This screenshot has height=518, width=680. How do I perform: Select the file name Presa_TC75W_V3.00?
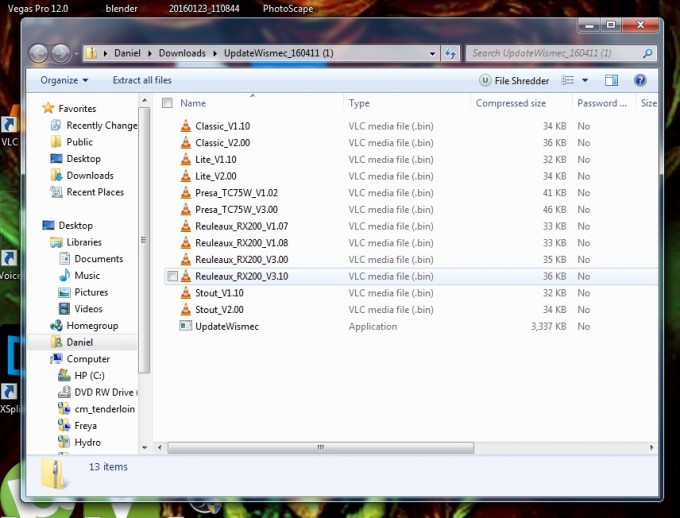point(236,210)
